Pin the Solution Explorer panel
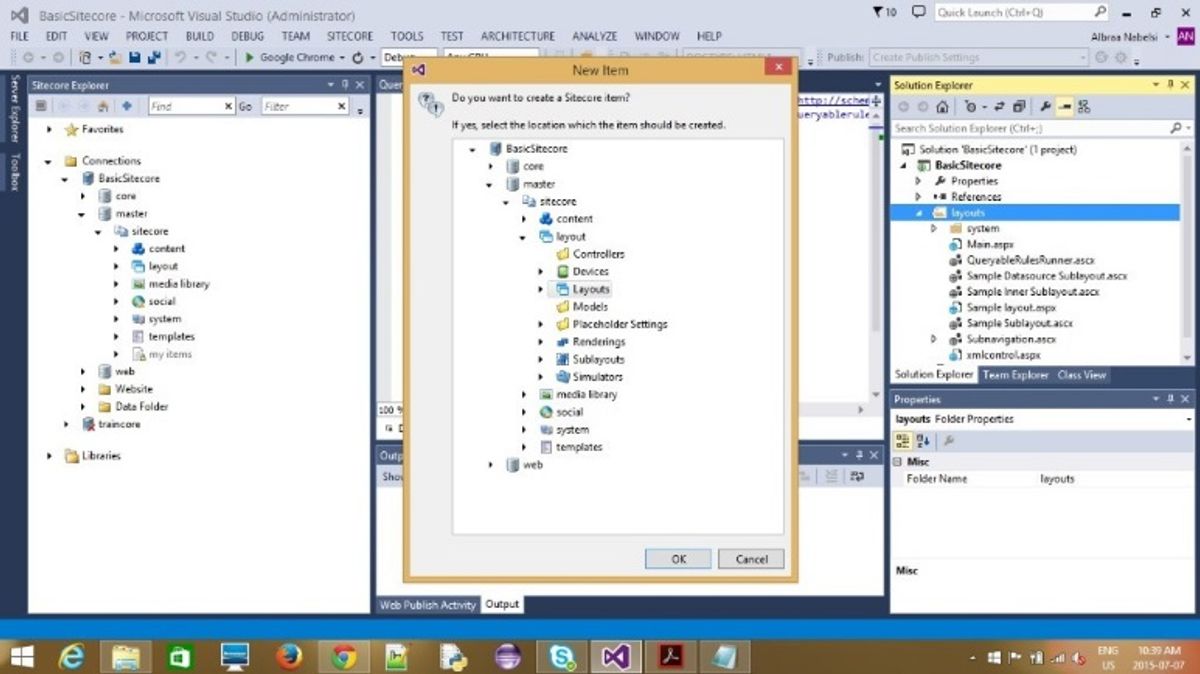Image resolution: width=1200 pixels, height=674 pixels. coord(1170,85)
